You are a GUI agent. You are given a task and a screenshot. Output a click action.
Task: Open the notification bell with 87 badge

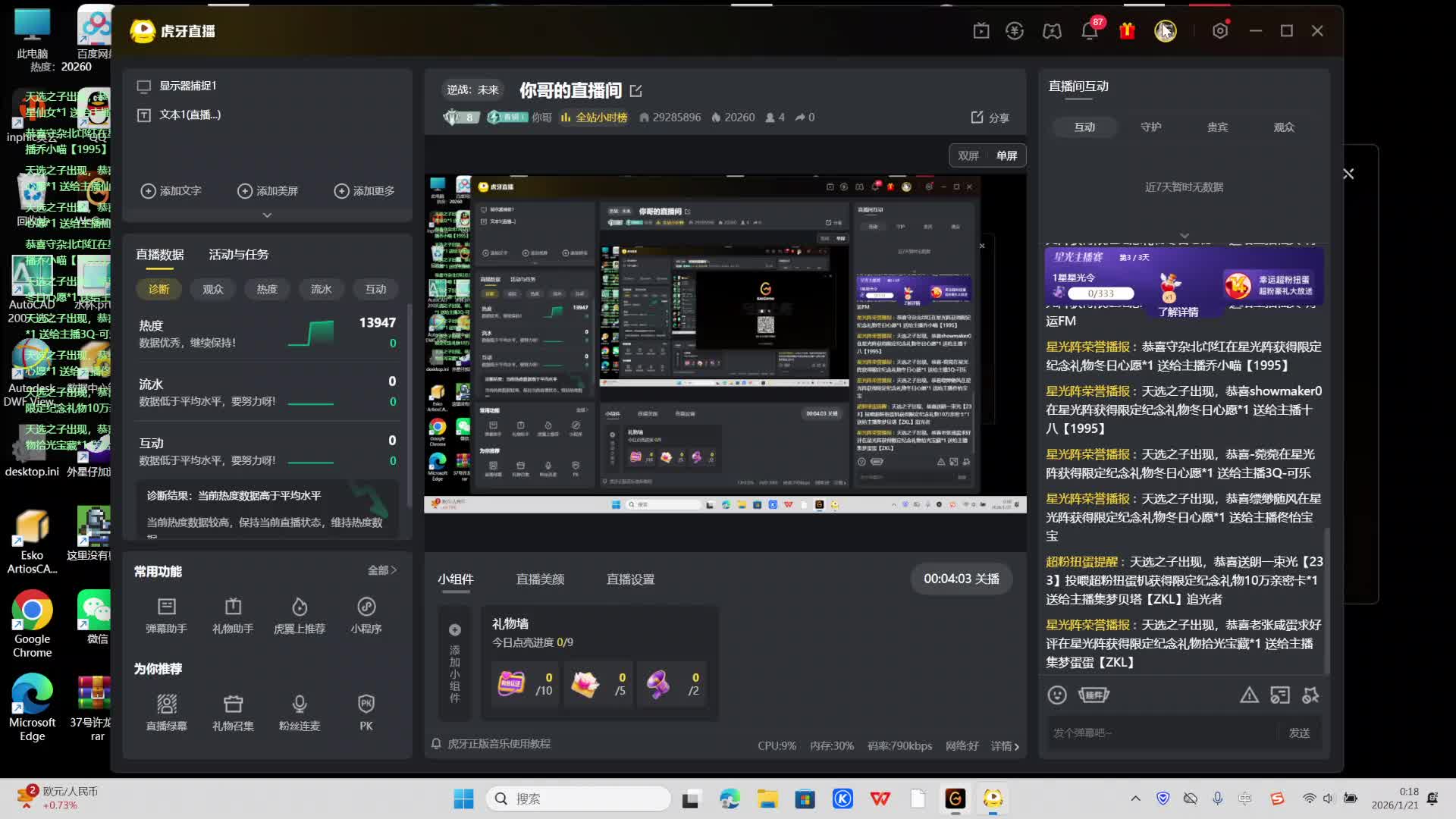pos(1090,31)
